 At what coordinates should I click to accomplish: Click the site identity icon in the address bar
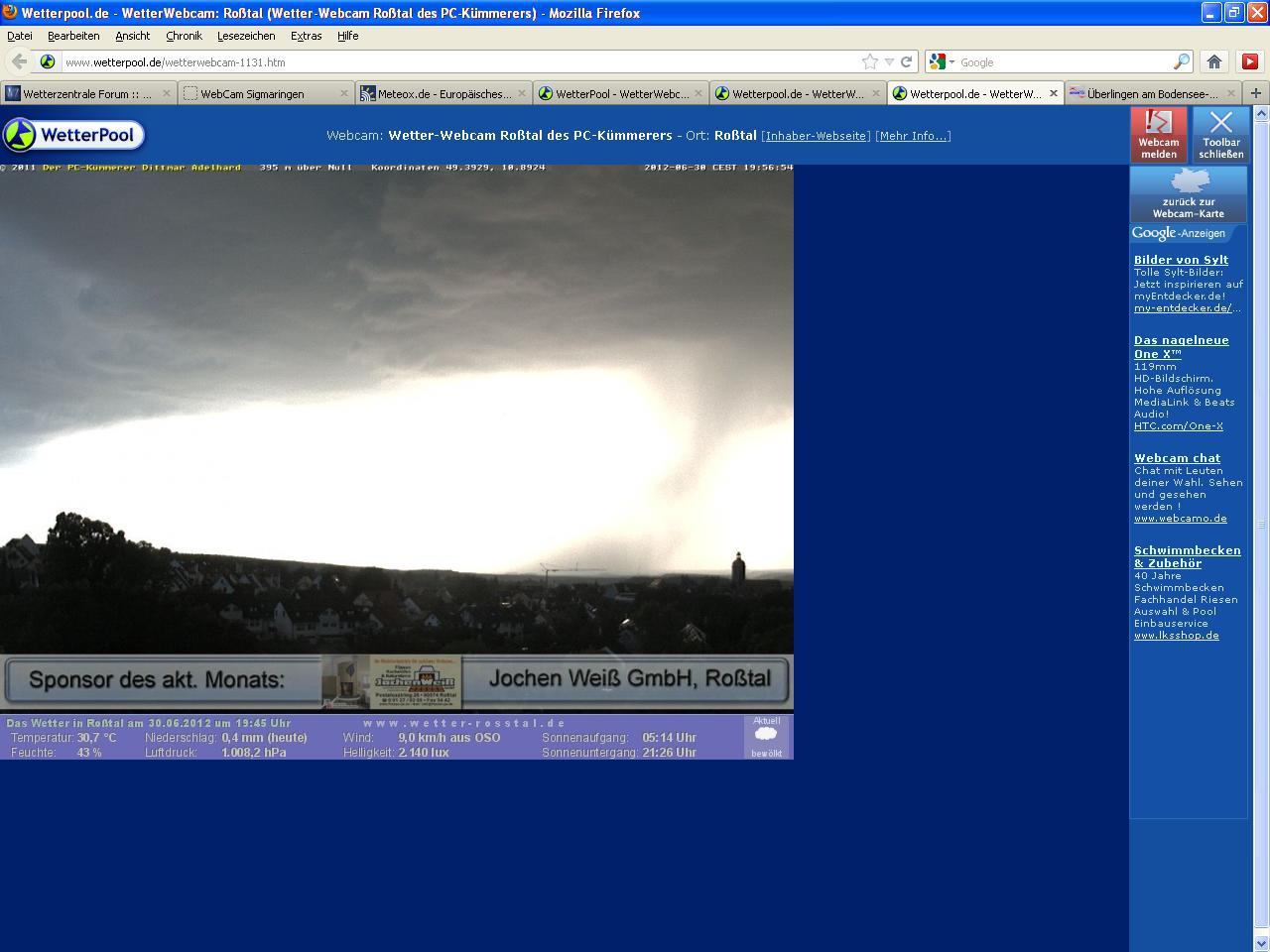[47, 61]
